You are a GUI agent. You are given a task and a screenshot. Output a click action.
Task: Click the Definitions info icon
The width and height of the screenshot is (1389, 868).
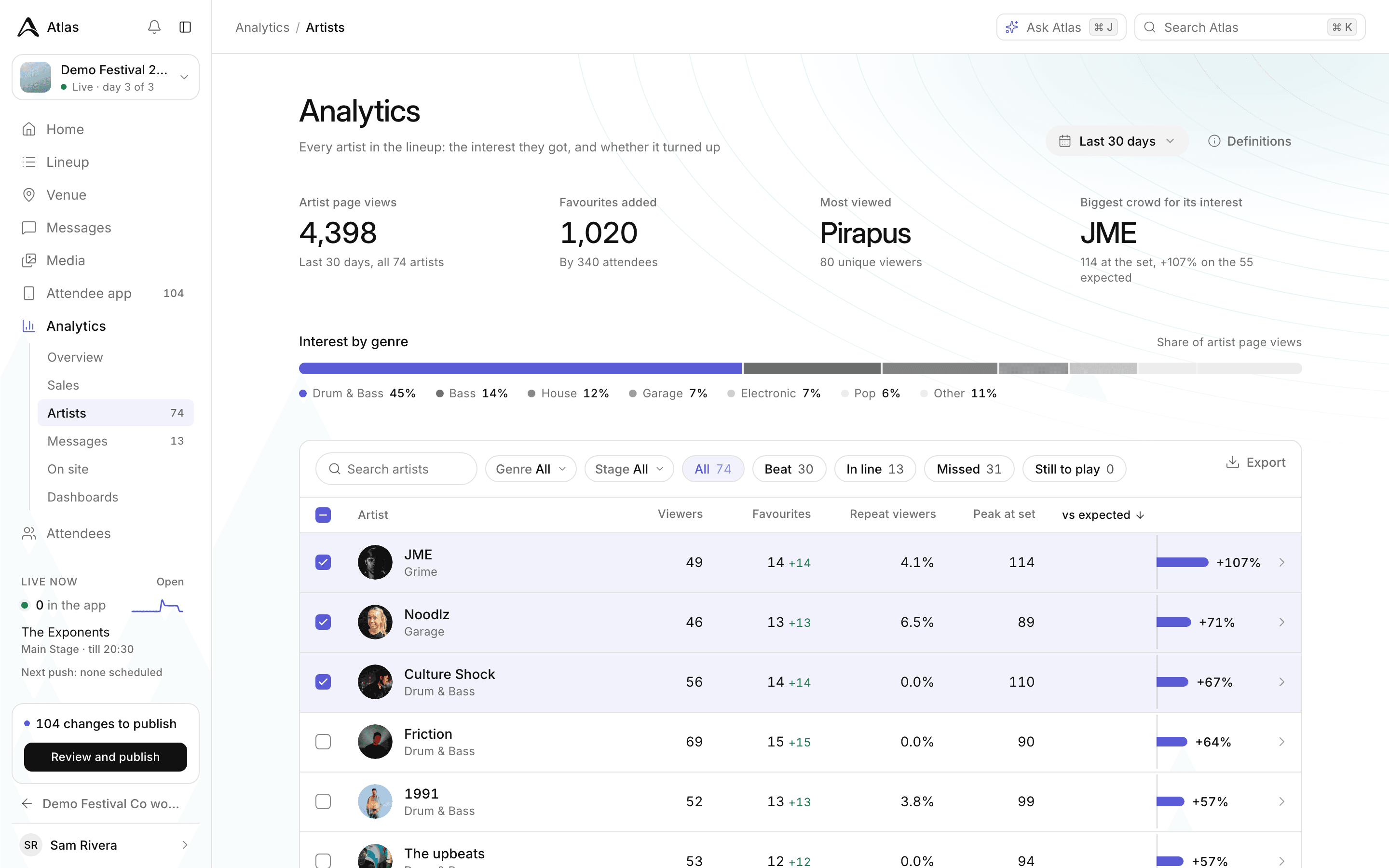tap(1214, 141)
